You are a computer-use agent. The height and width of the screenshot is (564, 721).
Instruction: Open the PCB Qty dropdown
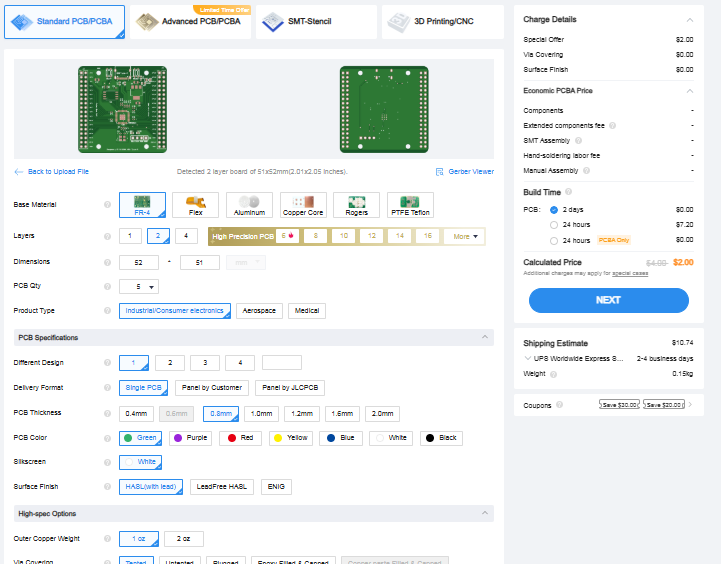click(x=138, y=287)
